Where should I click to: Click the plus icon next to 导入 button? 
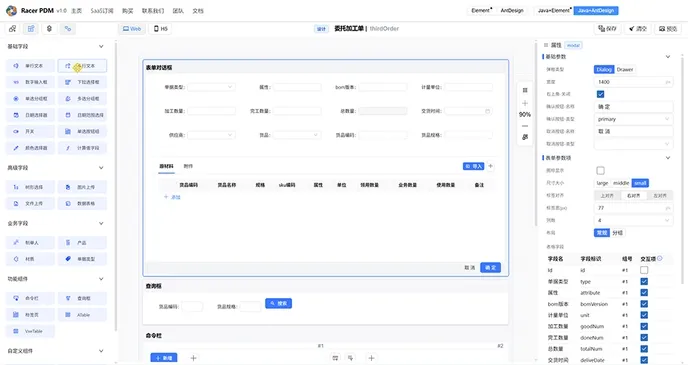point(491,166)
